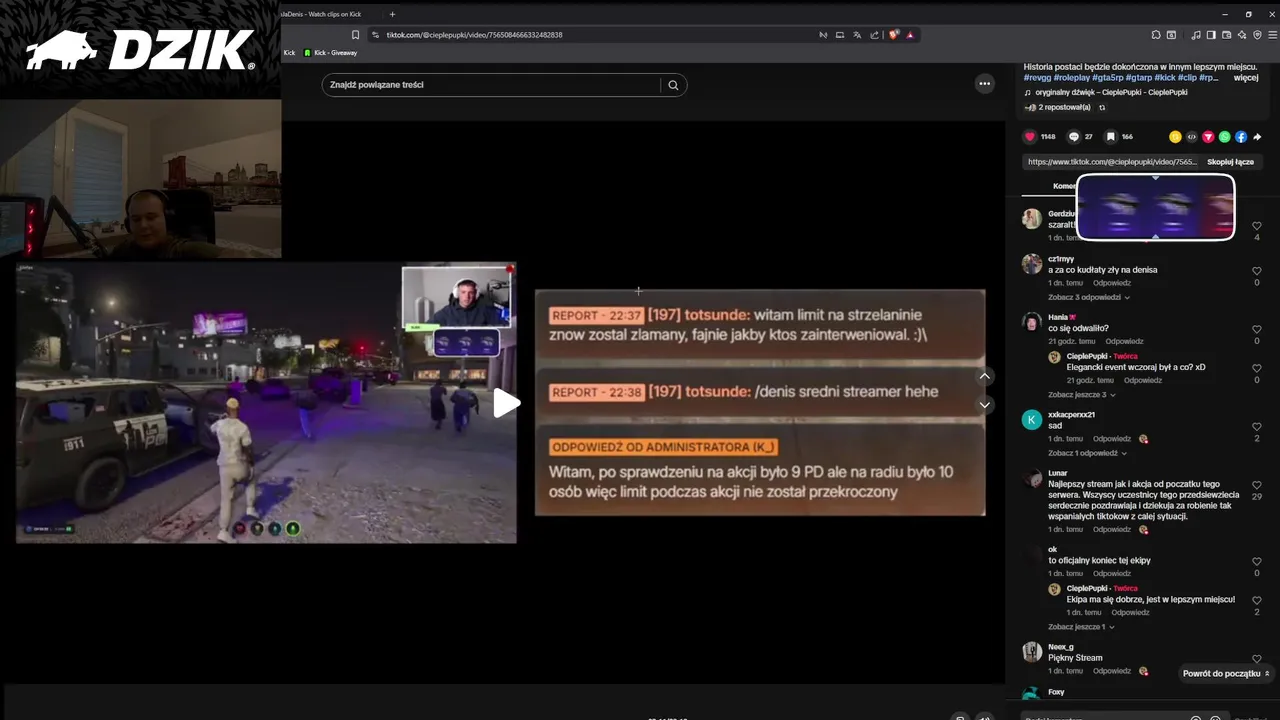Click the Brave shield icon in address bar

[894, 35]
